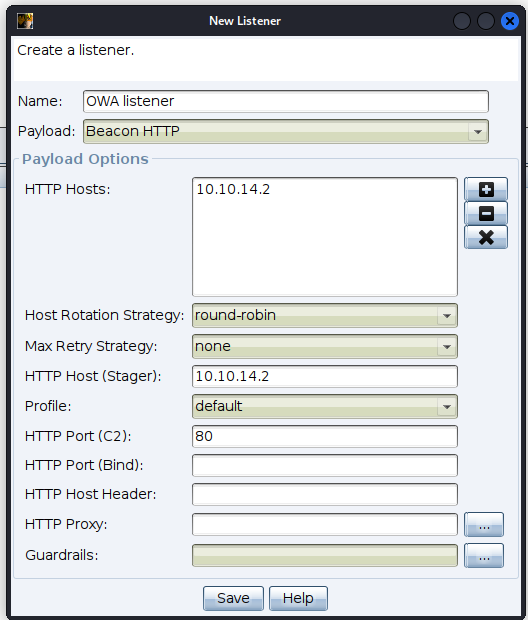Click the HTTP Host (Stager) input field
Screen dimensions: 528x620
point(325,376)
